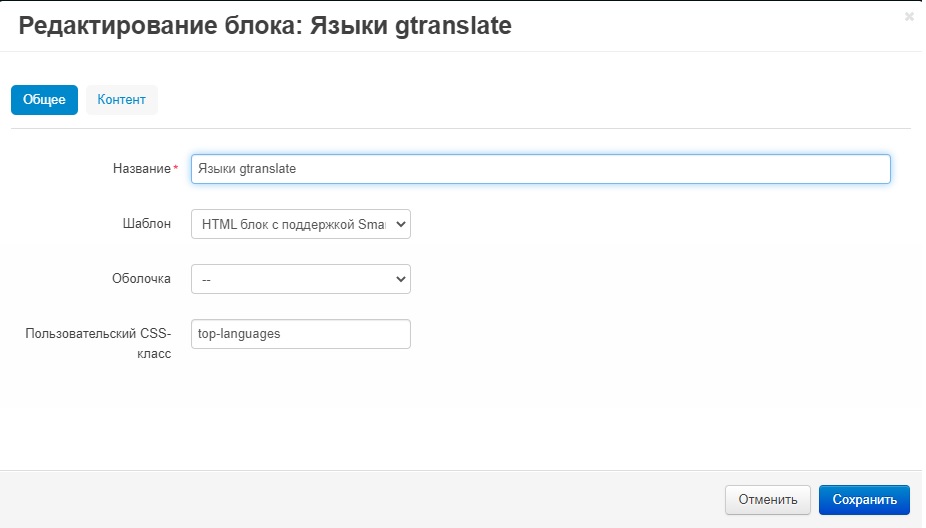Click the chevron arrow of Шаблон select
This screenshot has height=528, width=926.
[x=401, y=225]
